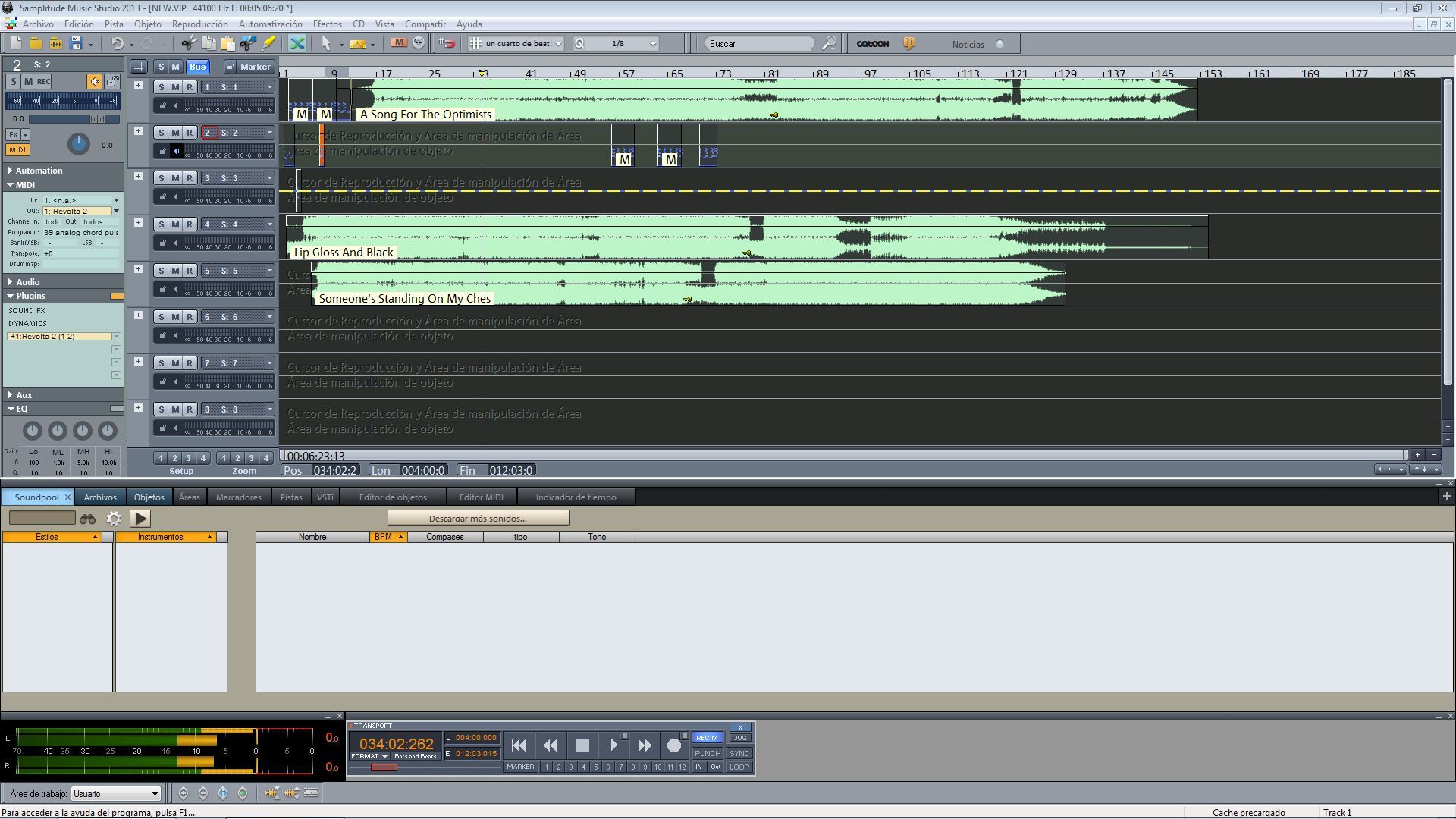1456x819 pixels.
Task: Click the Soundpool binoculars search icon
Action: [x=88, y=519]
